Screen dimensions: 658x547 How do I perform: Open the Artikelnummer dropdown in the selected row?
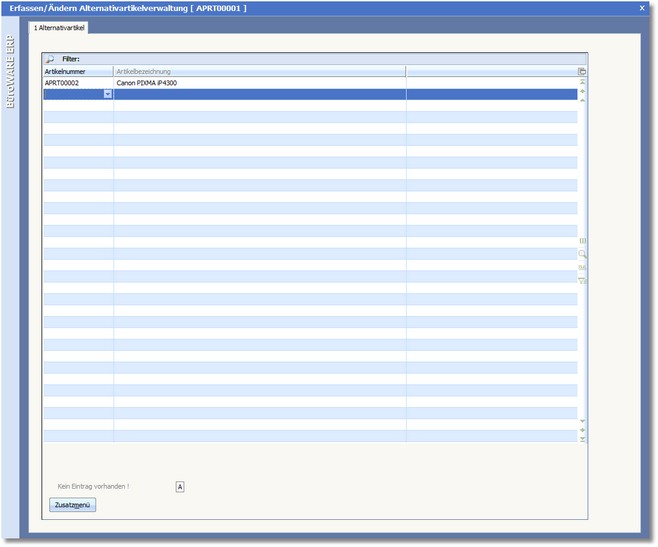pyautogui.click(x=108, y=94)
